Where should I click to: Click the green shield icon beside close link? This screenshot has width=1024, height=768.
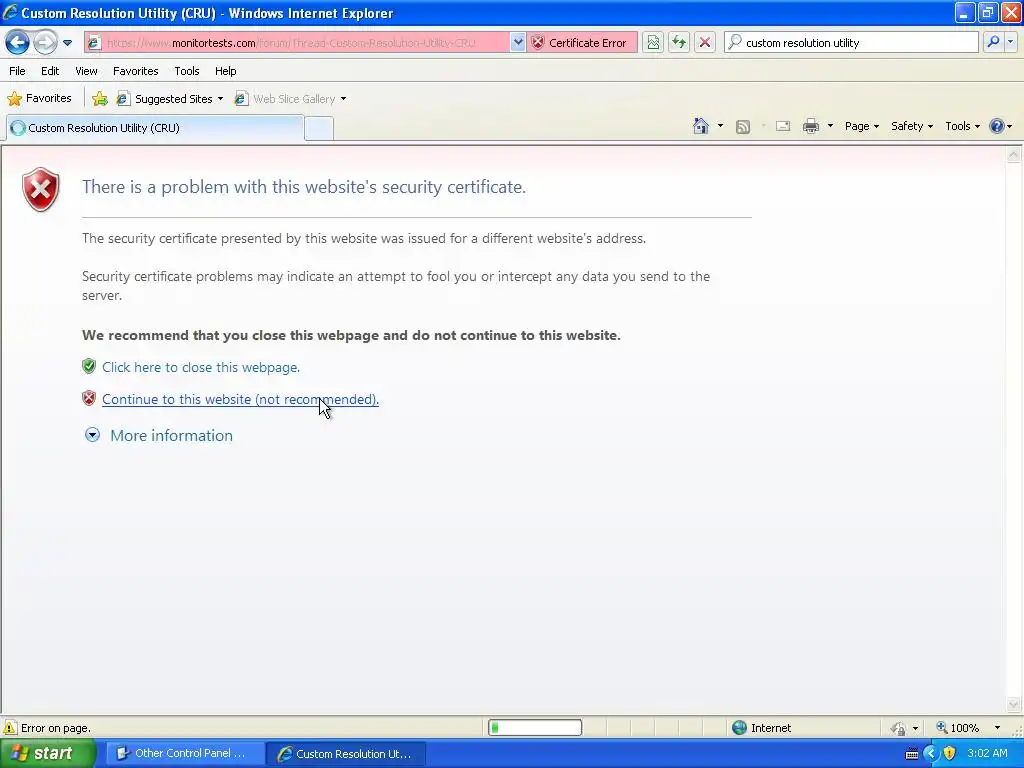[89, 366]
